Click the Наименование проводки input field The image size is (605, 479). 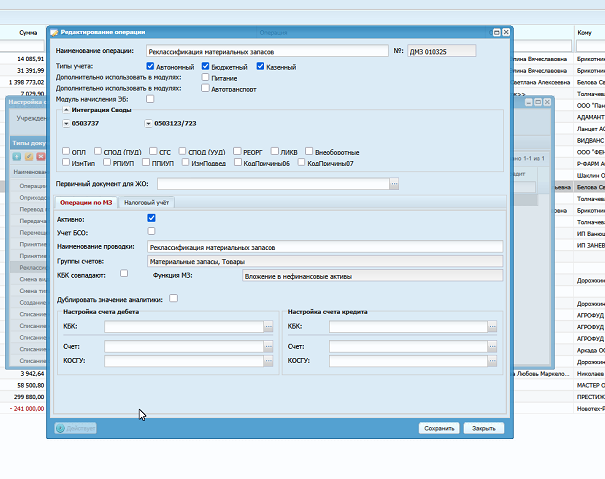pos(325,247)
